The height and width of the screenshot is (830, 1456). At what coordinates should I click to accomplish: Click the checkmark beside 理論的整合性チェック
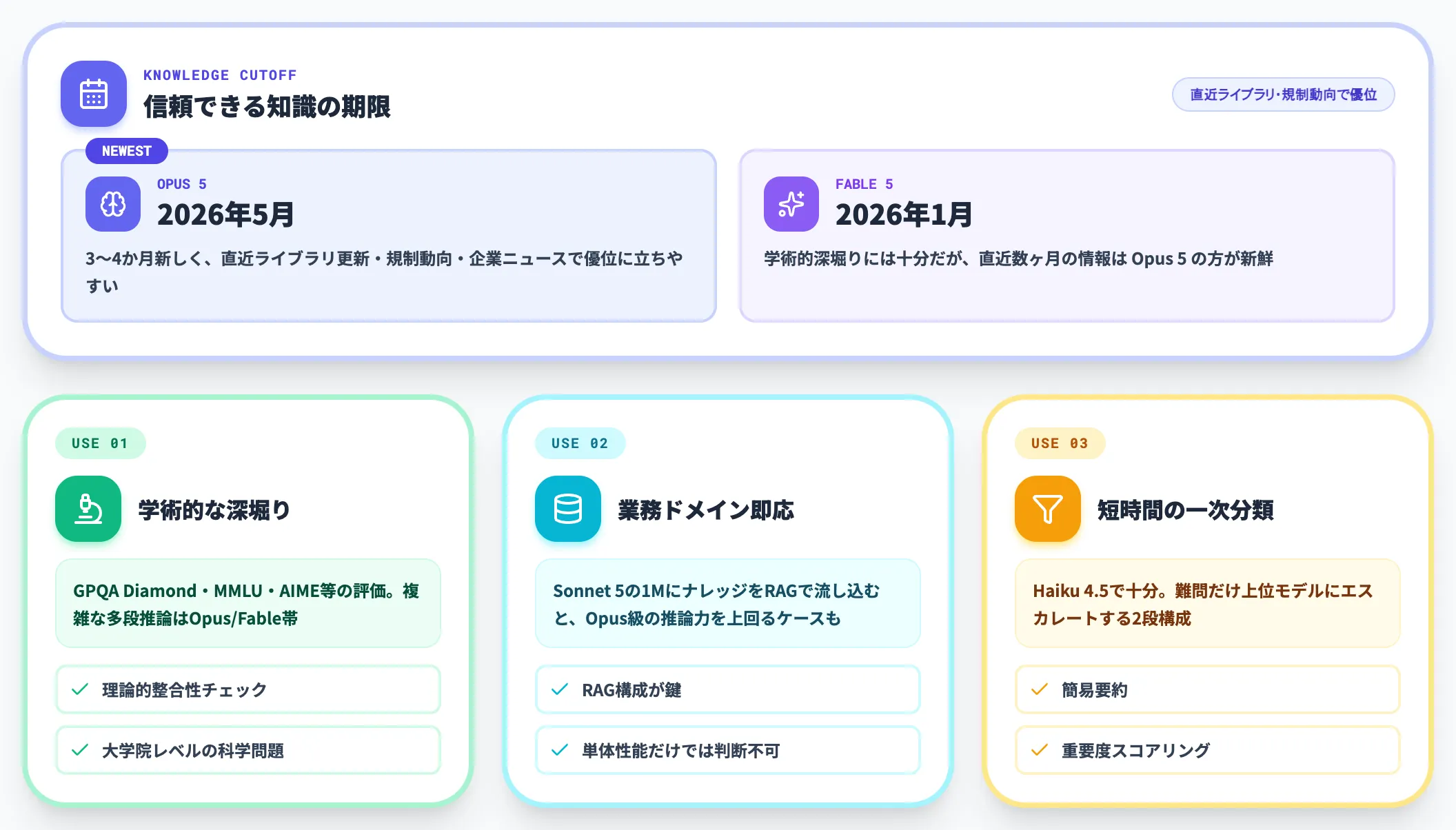point(80,689)
